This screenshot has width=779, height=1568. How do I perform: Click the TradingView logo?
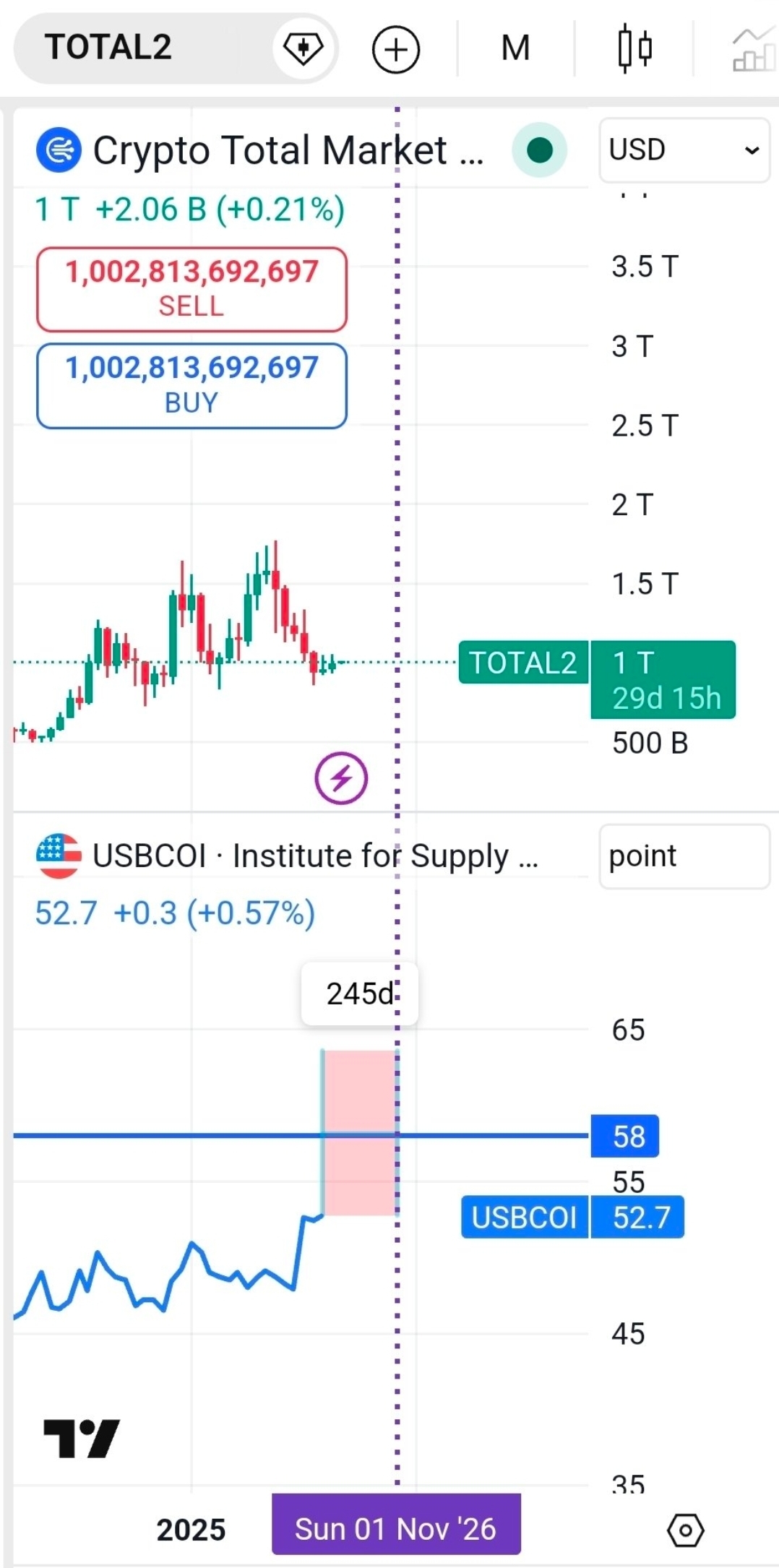point(82,1439)
